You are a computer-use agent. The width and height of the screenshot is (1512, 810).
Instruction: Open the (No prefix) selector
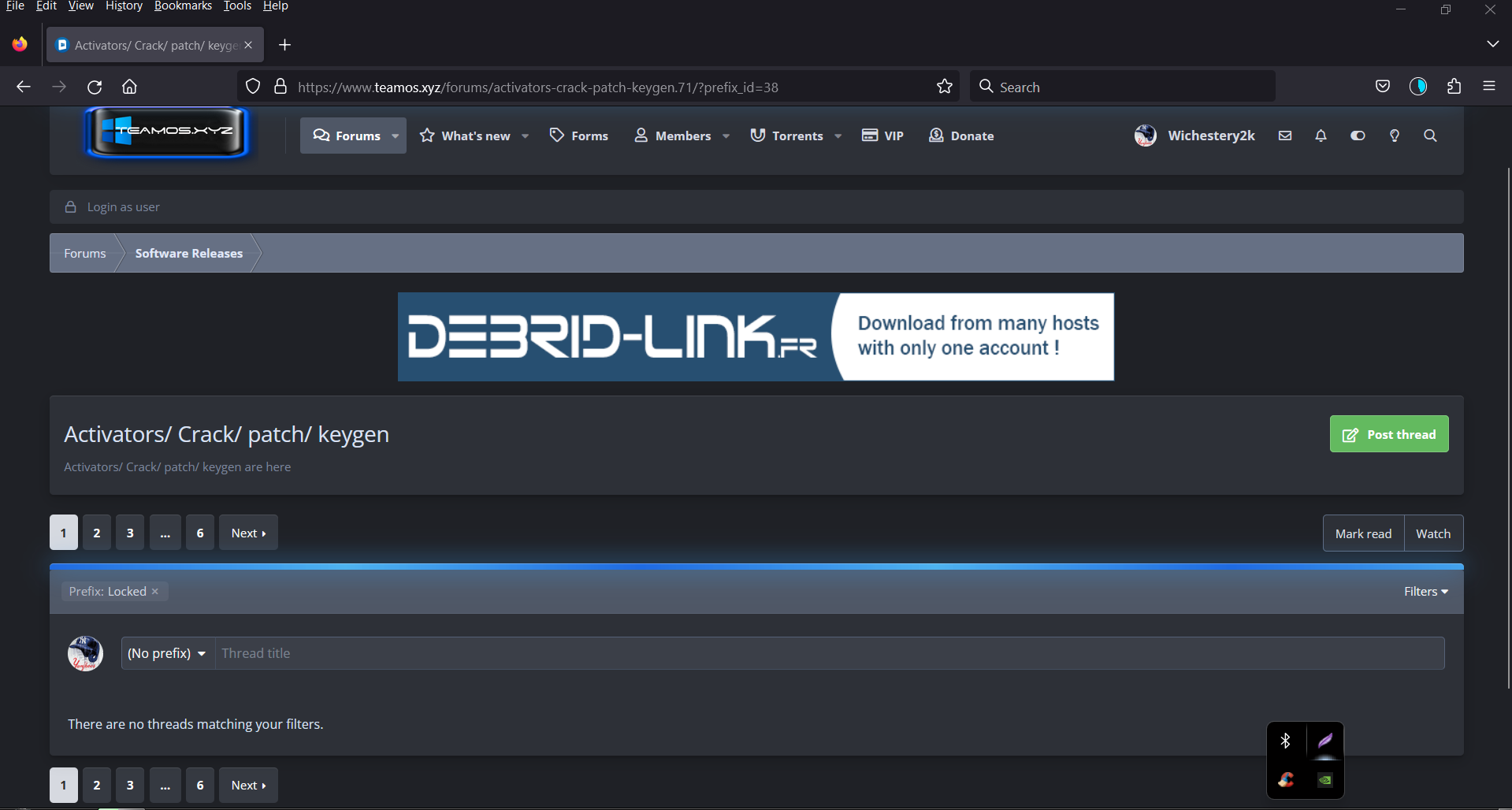167,653
